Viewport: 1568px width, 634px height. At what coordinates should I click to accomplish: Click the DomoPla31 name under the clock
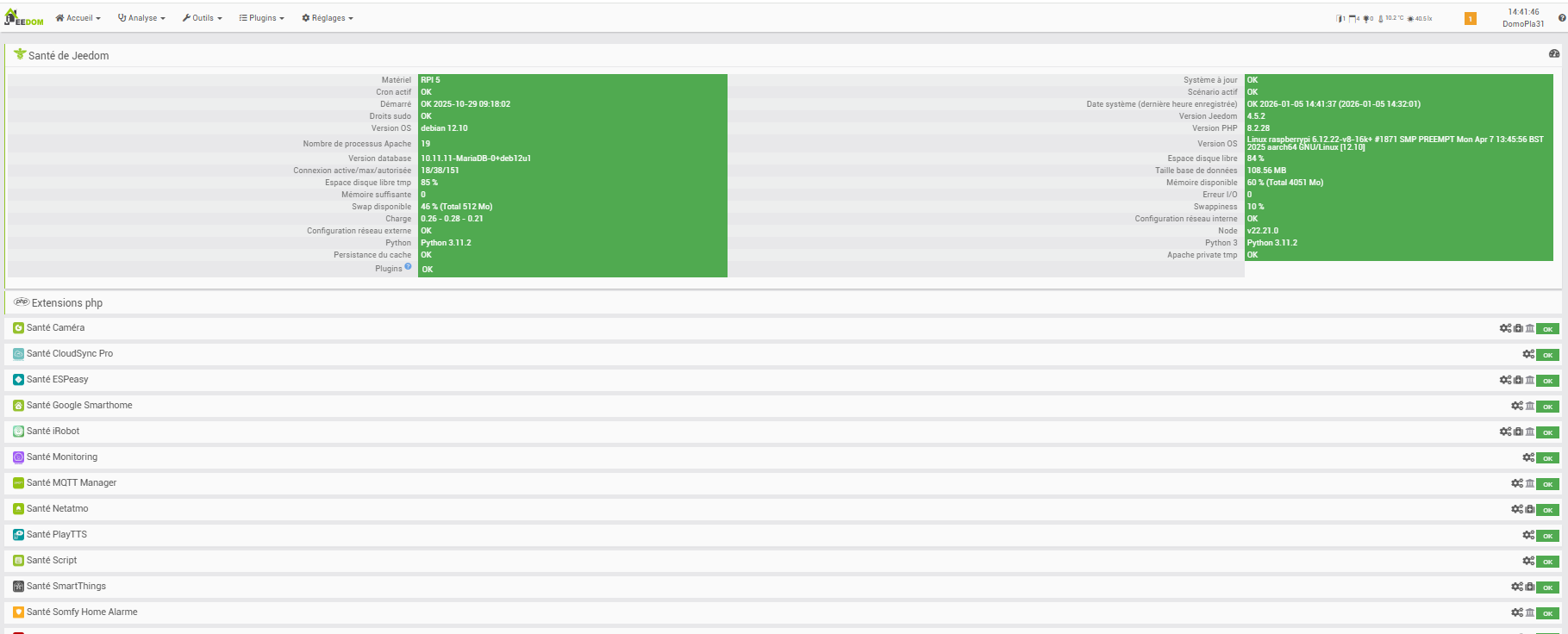pos(1523,24)
